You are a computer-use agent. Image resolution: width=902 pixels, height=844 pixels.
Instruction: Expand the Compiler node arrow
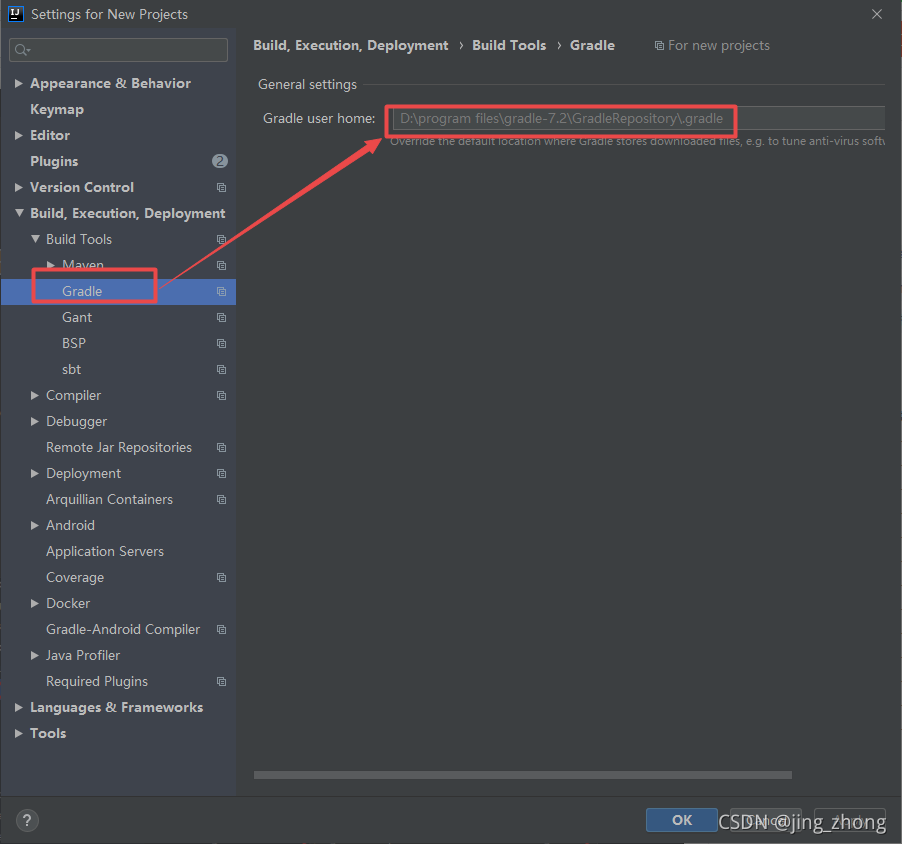pos(35,395)
